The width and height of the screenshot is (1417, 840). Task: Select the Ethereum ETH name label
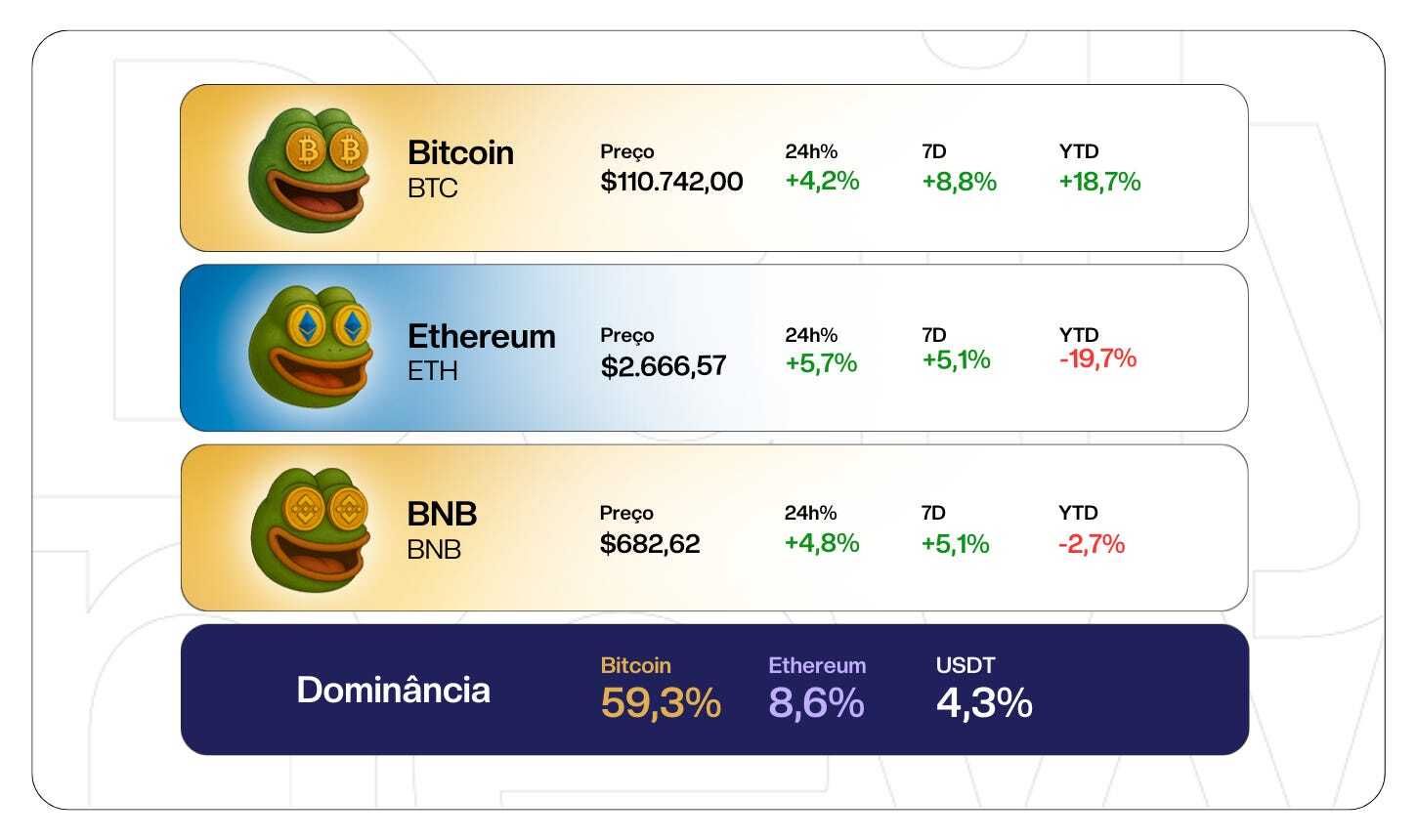click(x=481, y=352)
